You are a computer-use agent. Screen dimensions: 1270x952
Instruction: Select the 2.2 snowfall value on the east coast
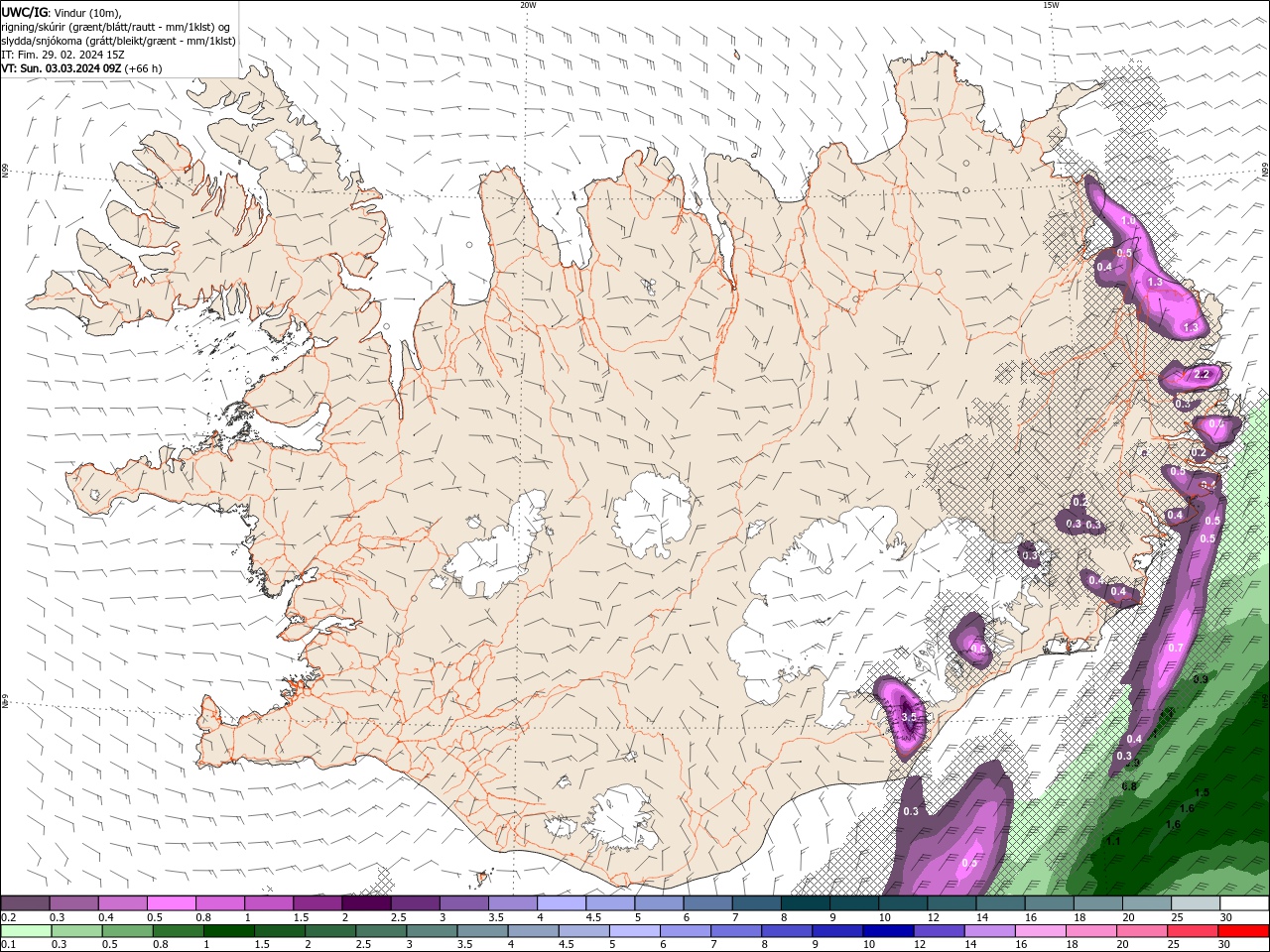[1203, 374]
